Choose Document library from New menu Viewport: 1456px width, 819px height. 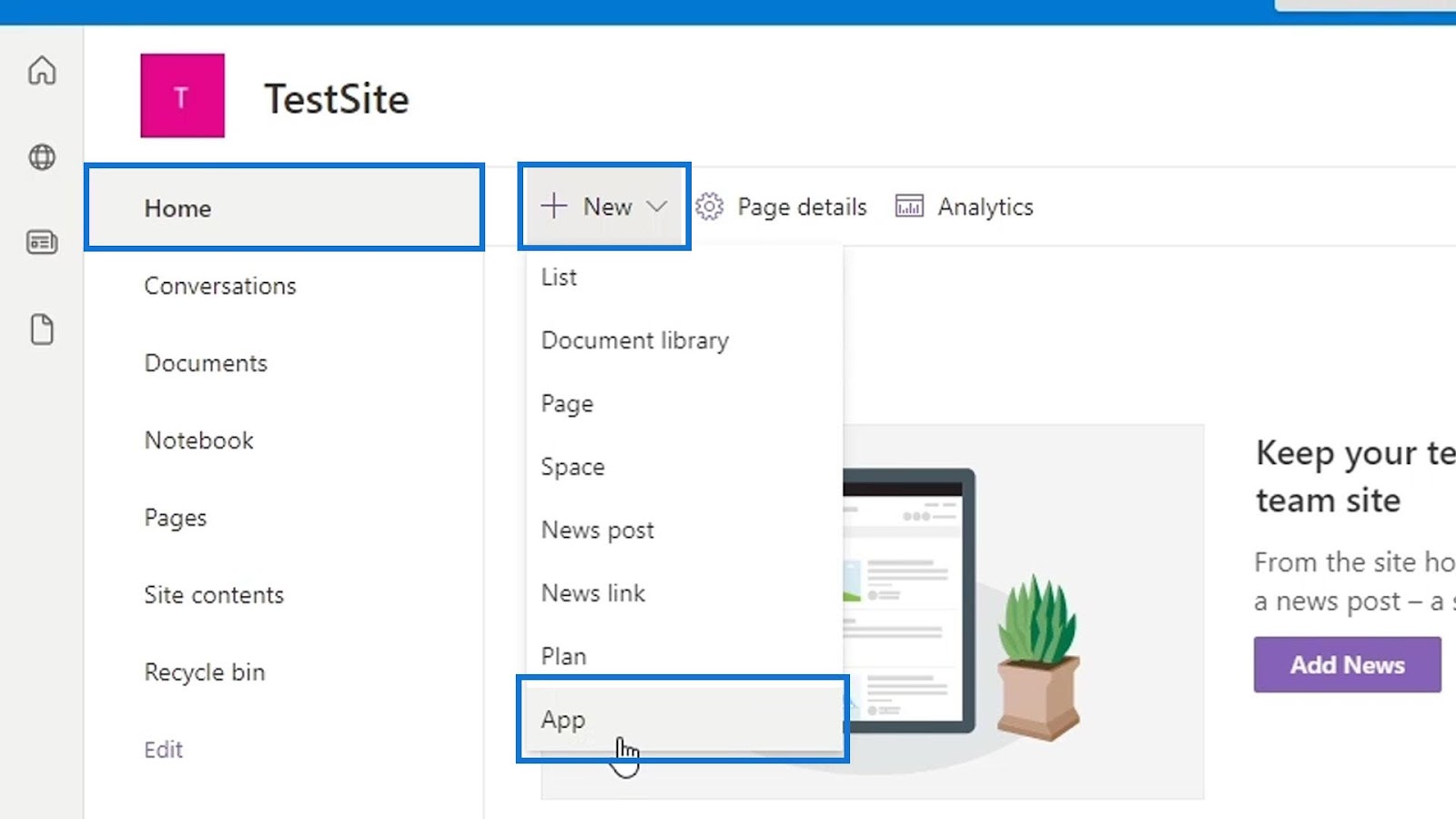click(x=684, y=340)
